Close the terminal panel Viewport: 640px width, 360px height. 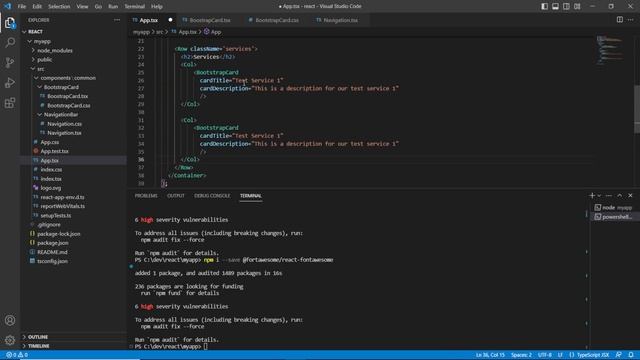coord(630,196)
